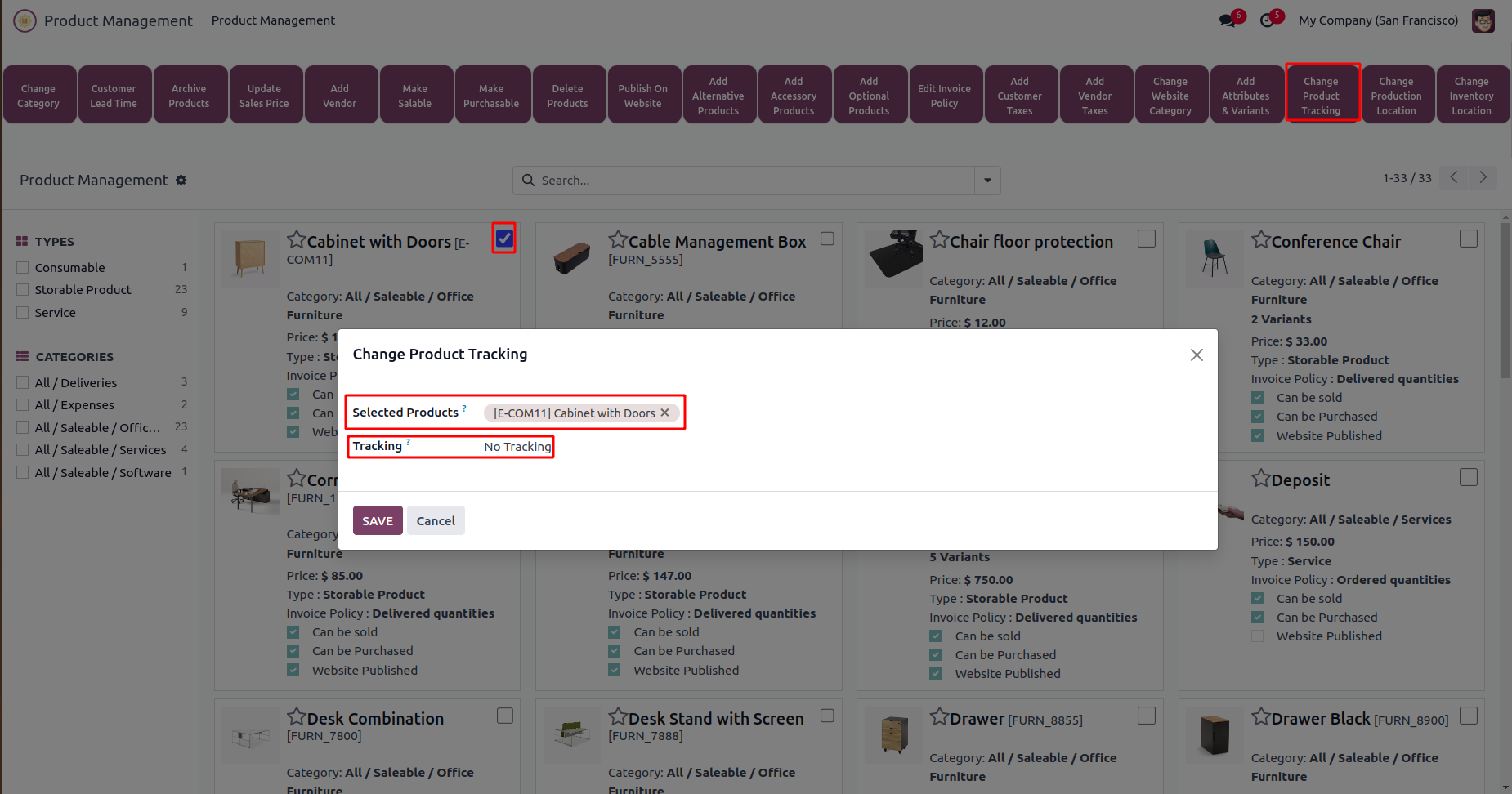Screen dimensions: 1512x794
Task: Favorite star for Desk Stand with Screen
Action: tap(618, 716)
